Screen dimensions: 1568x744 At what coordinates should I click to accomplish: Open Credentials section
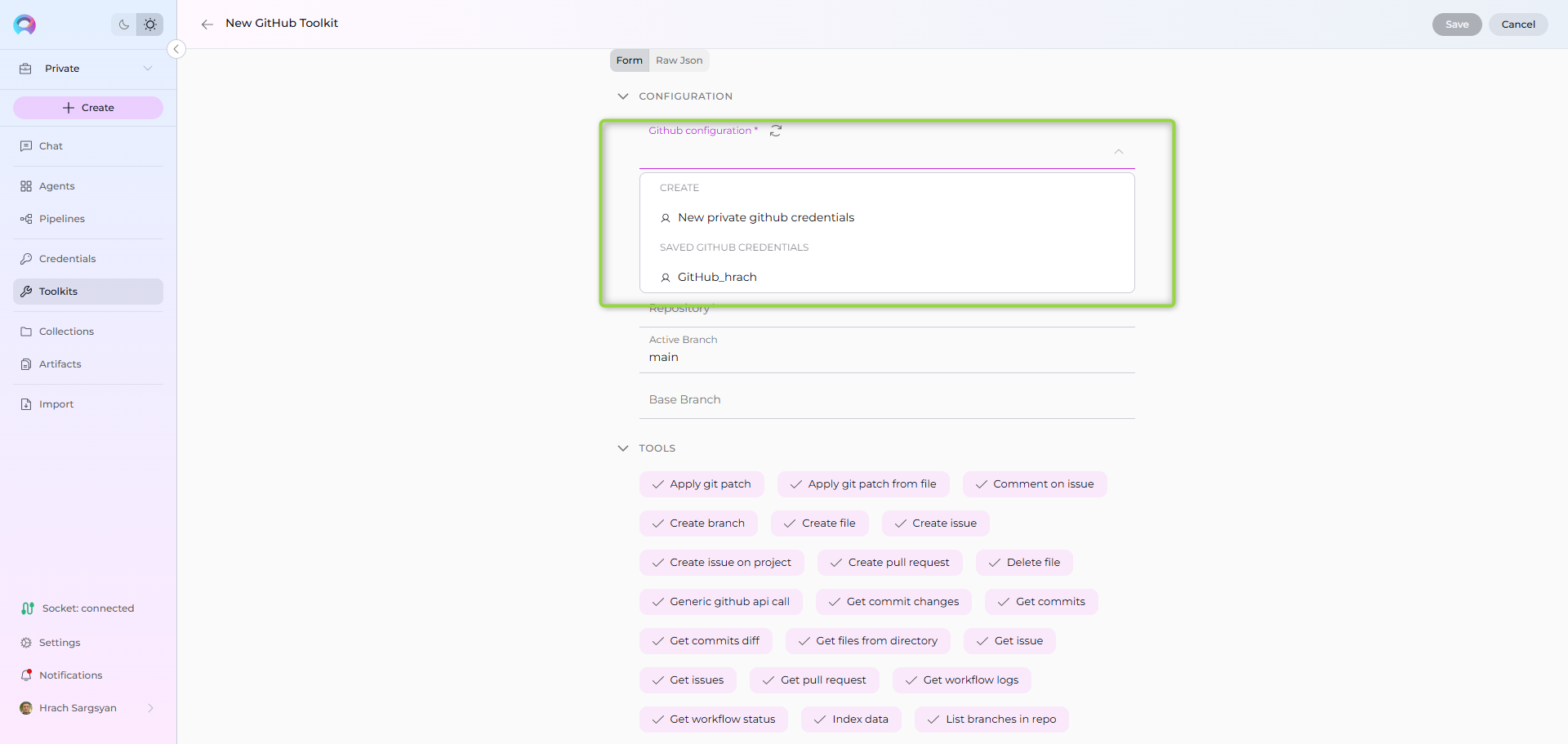[x=88, y=259]
